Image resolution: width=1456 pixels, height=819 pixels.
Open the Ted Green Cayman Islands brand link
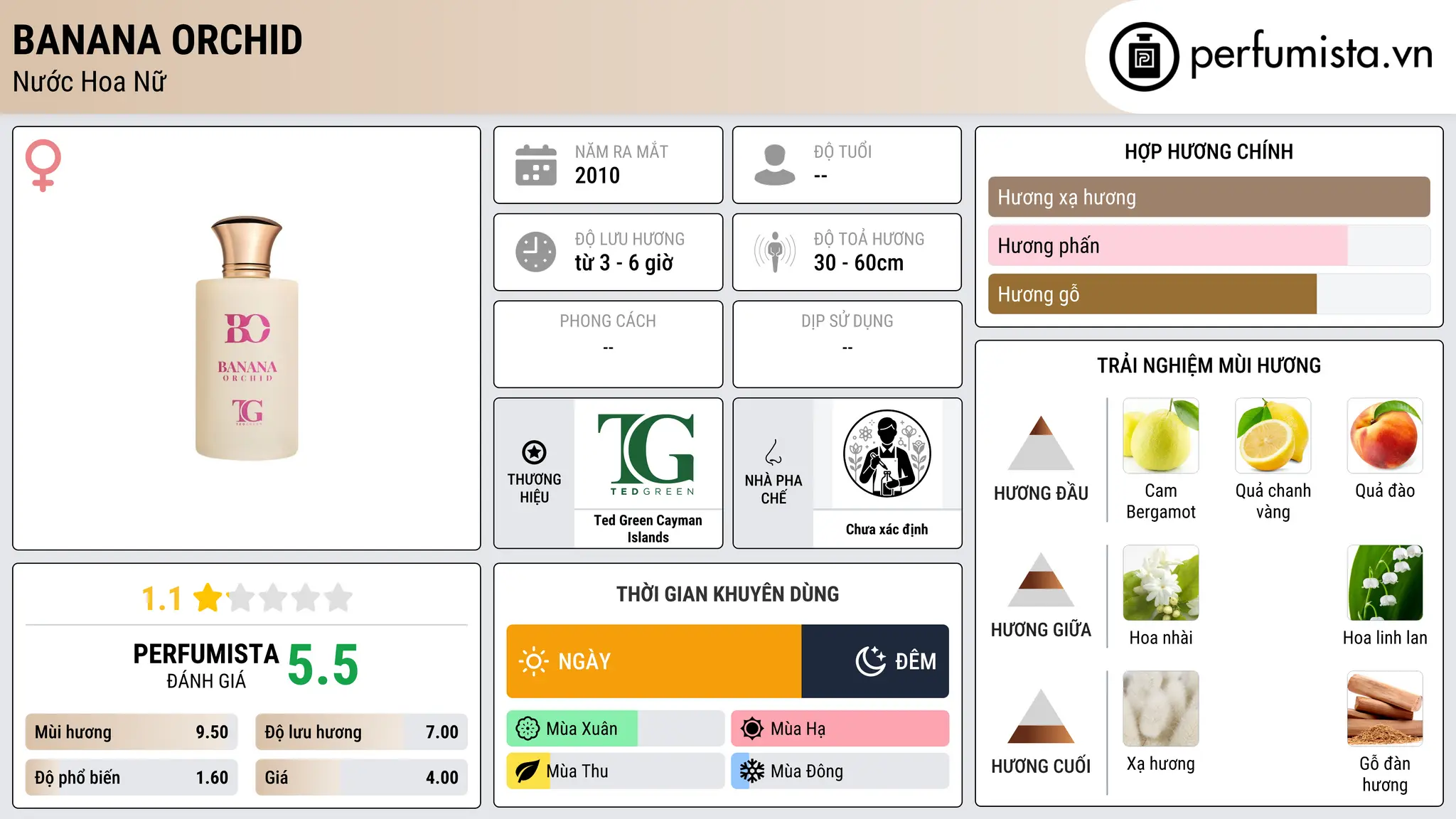click(648, 529)
